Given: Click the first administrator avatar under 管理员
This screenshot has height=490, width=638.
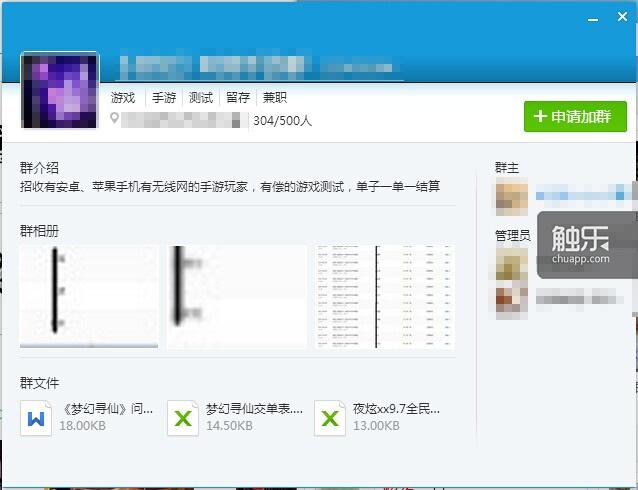Looking at the screenshot, I should tap(511, 264).
